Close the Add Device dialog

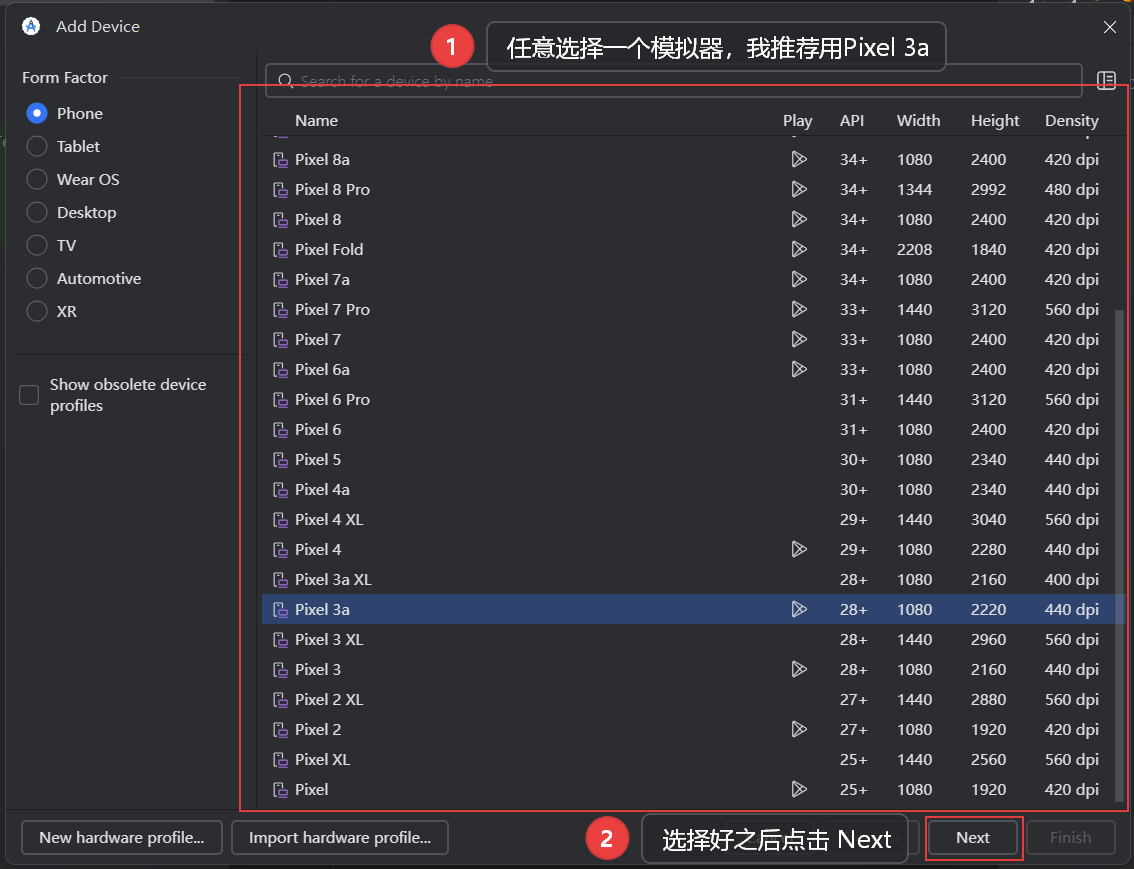click(1109, 27)
